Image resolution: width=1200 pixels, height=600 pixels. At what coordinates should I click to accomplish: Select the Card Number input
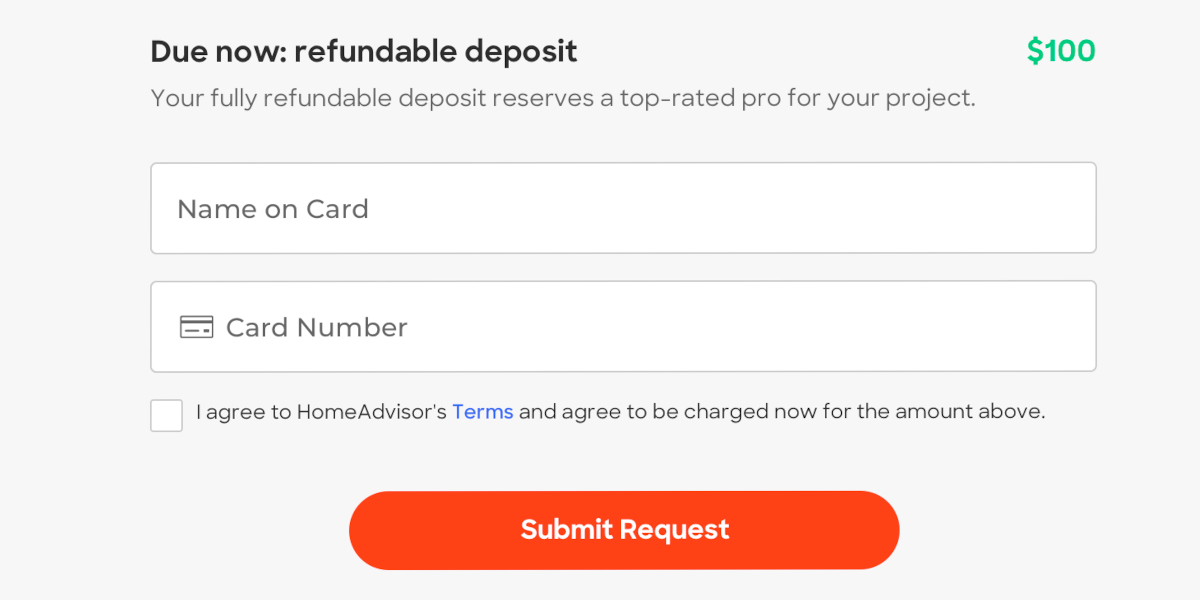tap(624, 326)
